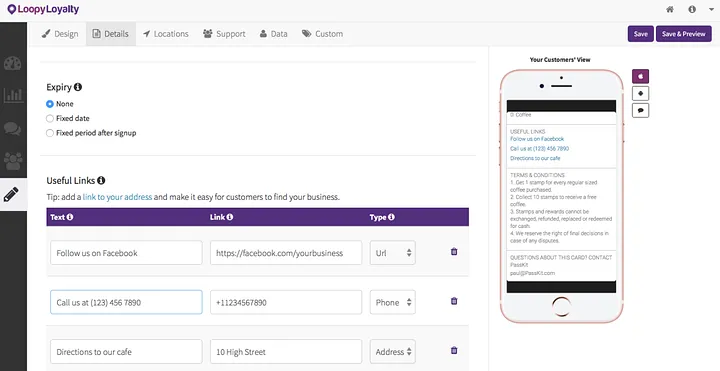This screenshot has height=371, width=720.
Task: Edit the Follow us on Facebook text field
Action: (x=126, y=253)
